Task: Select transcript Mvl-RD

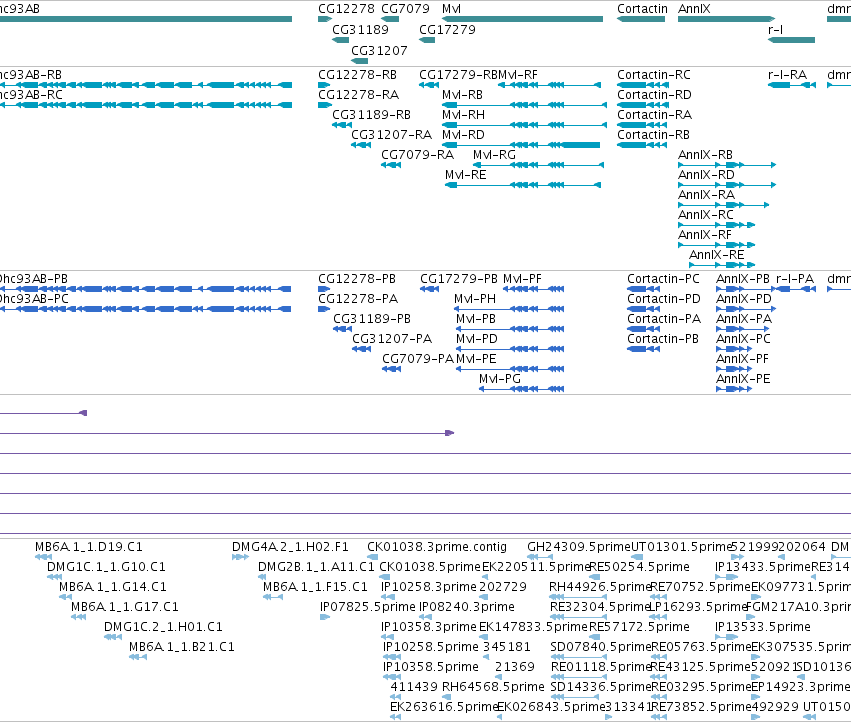Action: [521, 145]
